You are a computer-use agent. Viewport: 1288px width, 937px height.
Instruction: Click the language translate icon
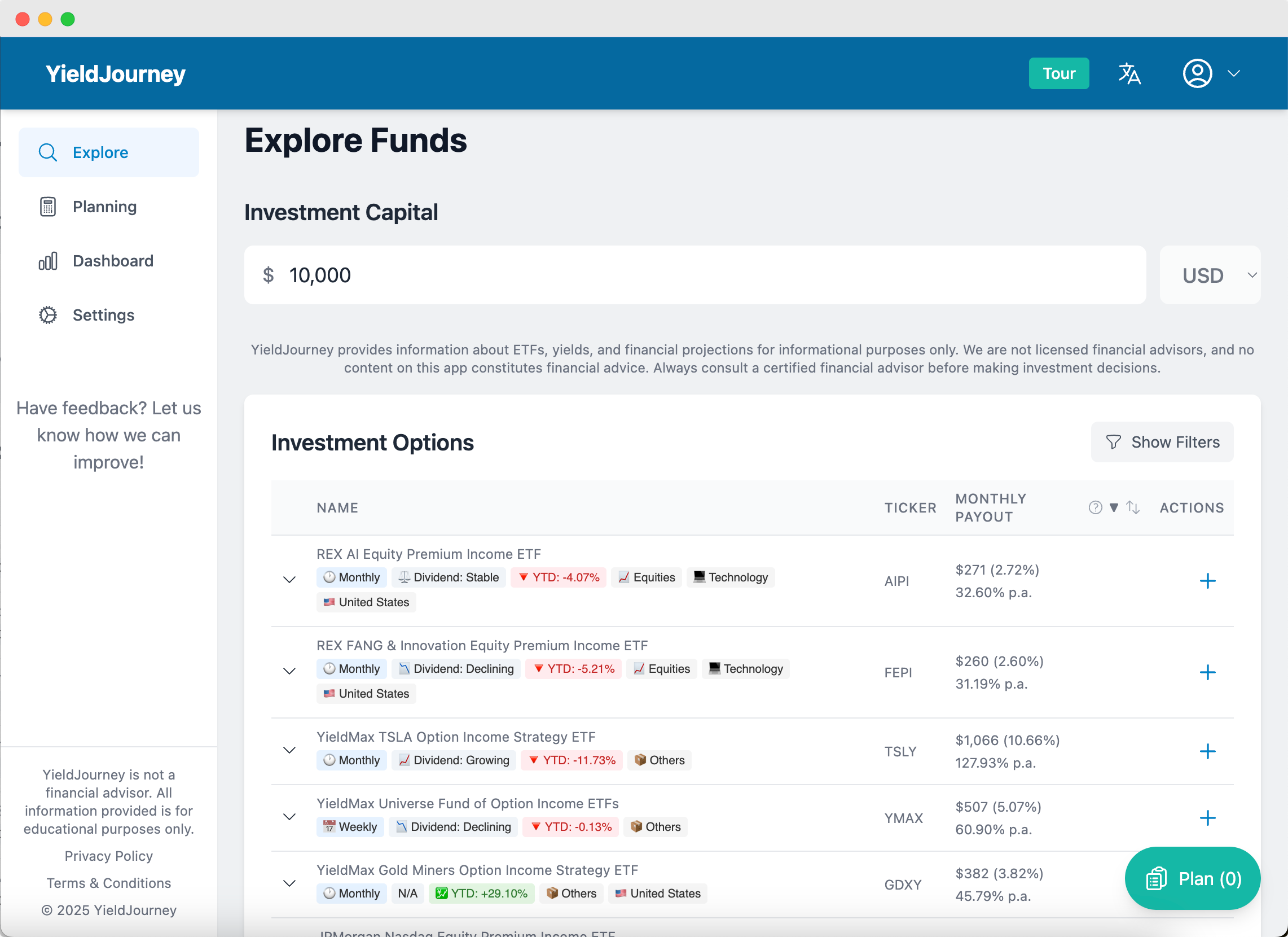click(x=1129, y=74)
